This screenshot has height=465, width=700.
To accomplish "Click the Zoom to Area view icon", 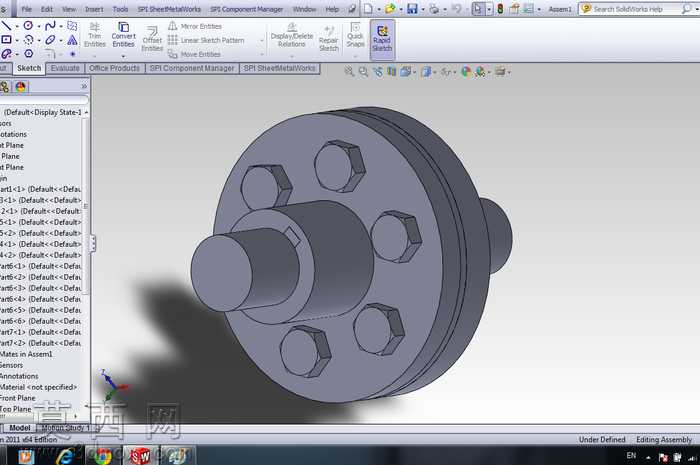I will pos(363,71).
